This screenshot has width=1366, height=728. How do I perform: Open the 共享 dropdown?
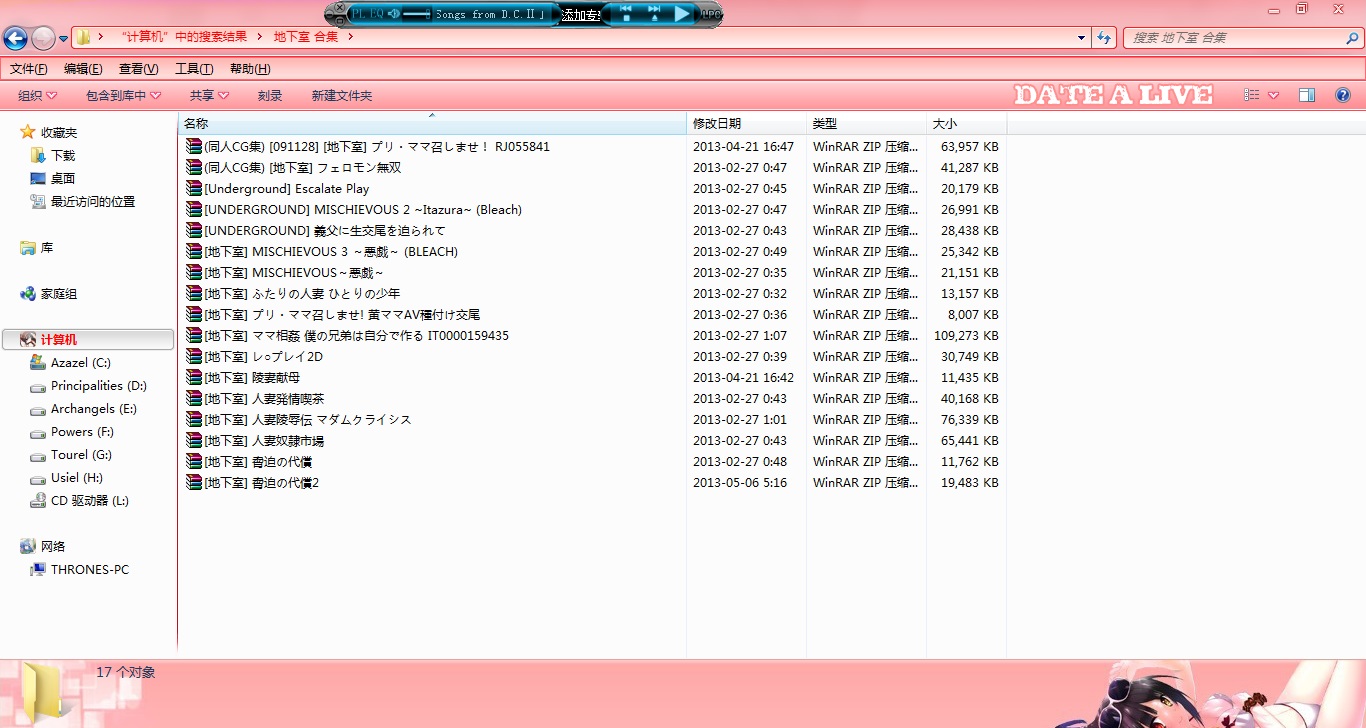pos(209,96)
